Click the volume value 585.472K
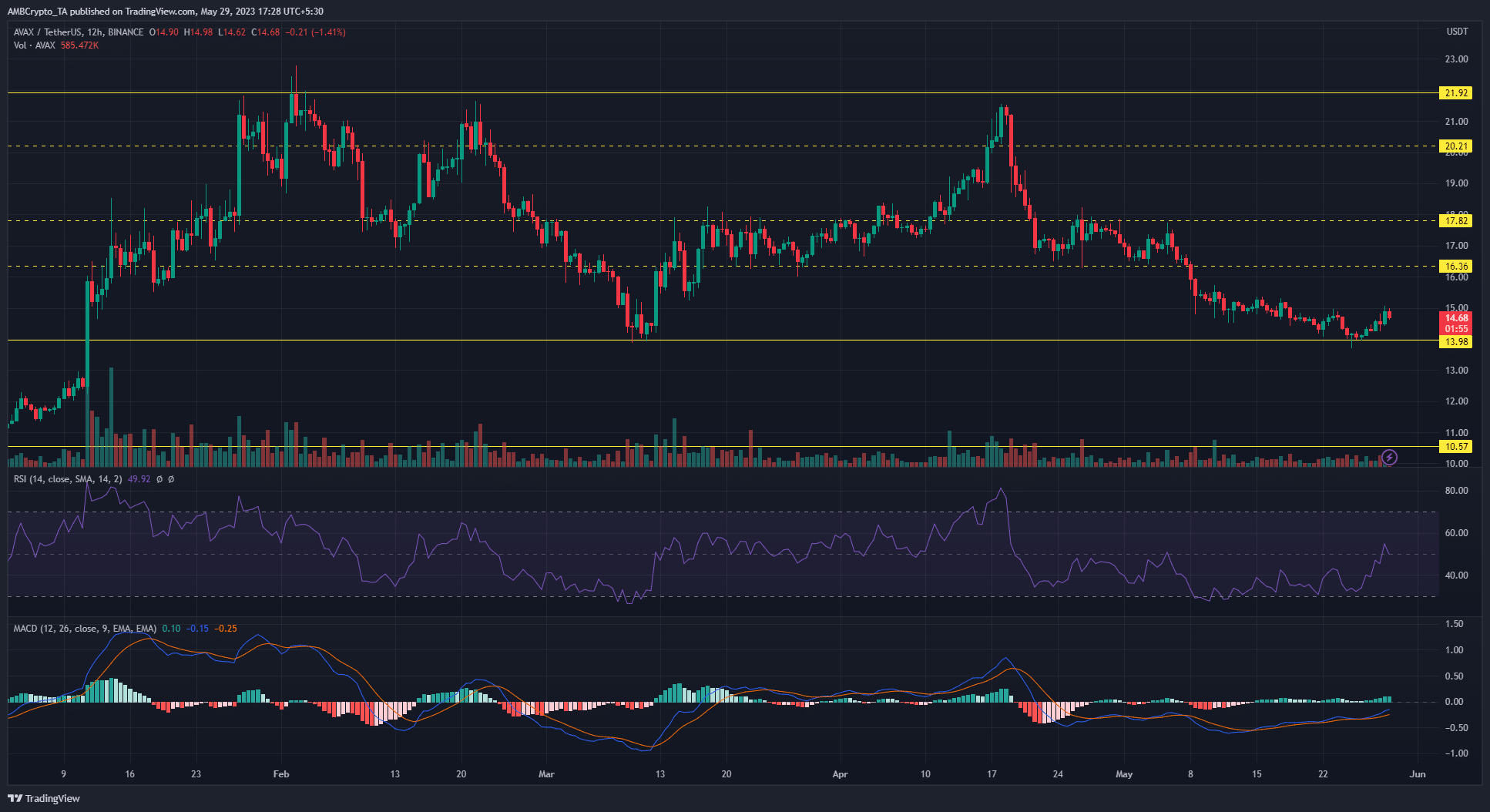The image size is (1490, 812). click(79, 45)
